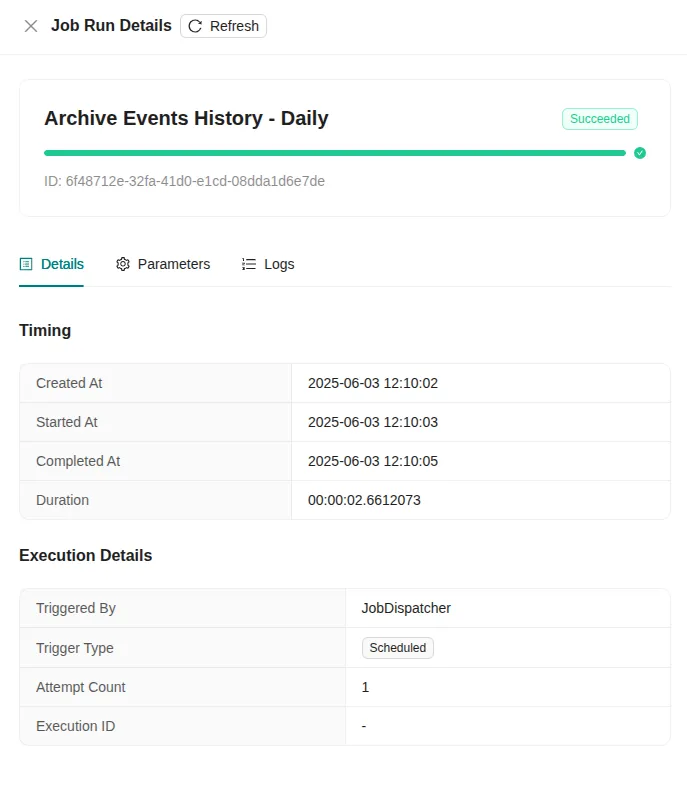
Task: Click the Created At timestamp value
Action: [372, 383]
